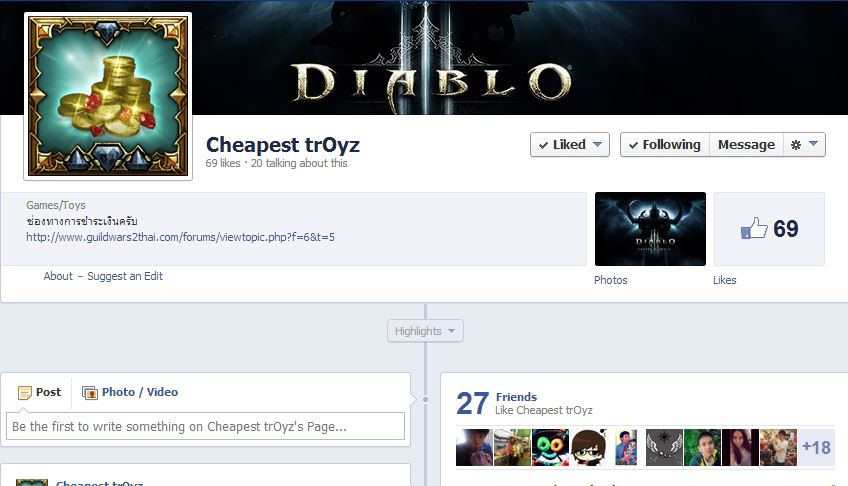This screenshot has height=486, width=848.
Task: Click the Diablo Photos thumbnail
Action: click(x=650, y=229)
